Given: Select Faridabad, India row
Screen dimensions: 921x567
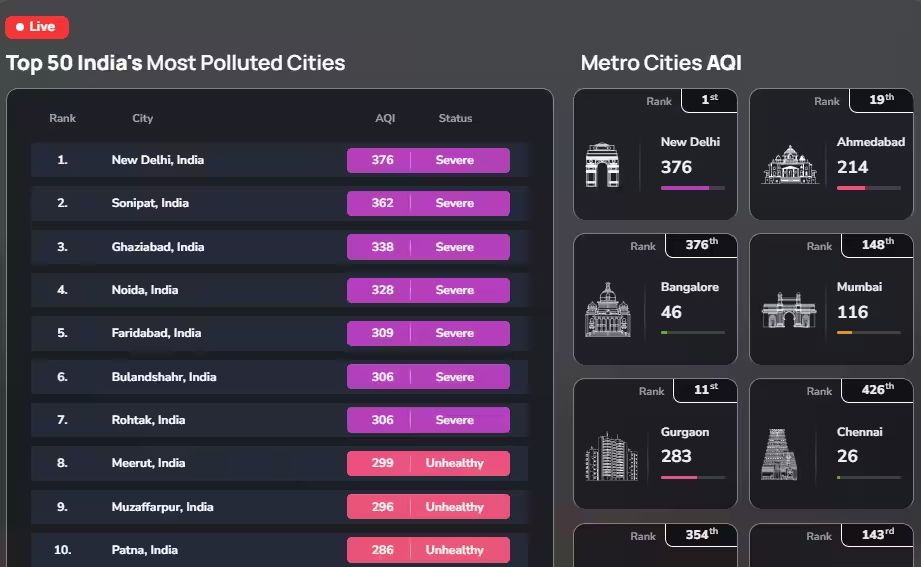Looking at the screenshot, I should (280, 333).
